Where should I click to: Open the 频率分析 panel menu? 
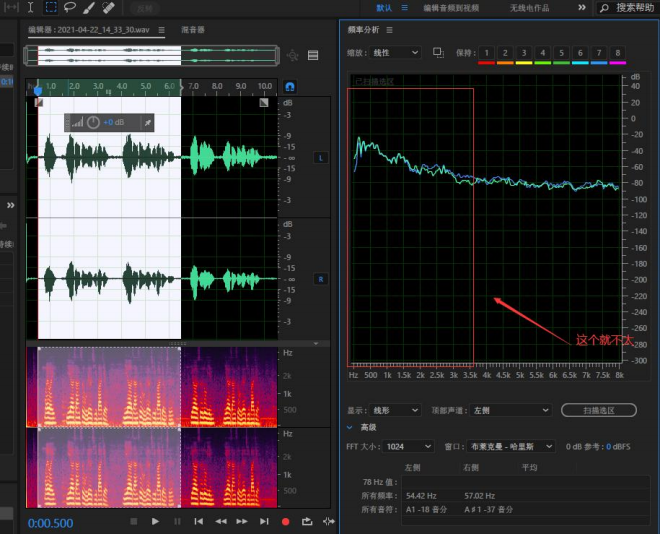click(x=389, y=30)
